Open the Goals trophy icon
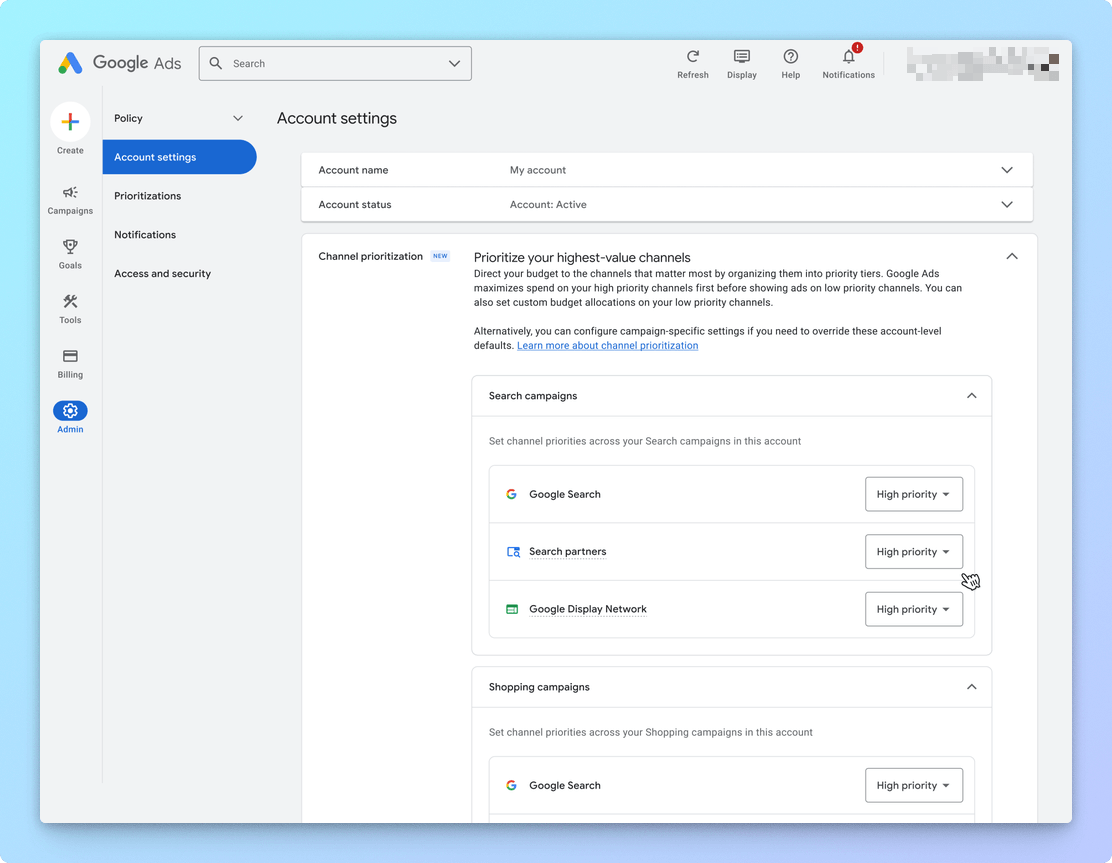Image resolution: width=1112 pixels, height=863 pixels. click(70, 247)
